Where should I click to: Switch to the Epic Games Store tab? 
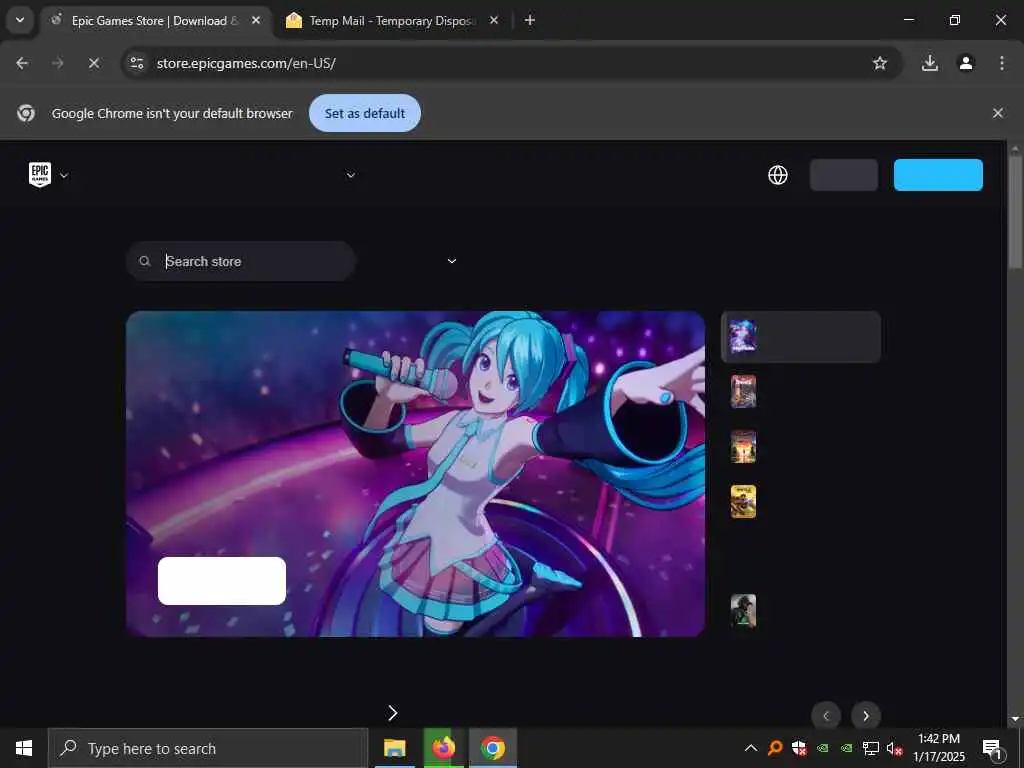click(154, 21)
